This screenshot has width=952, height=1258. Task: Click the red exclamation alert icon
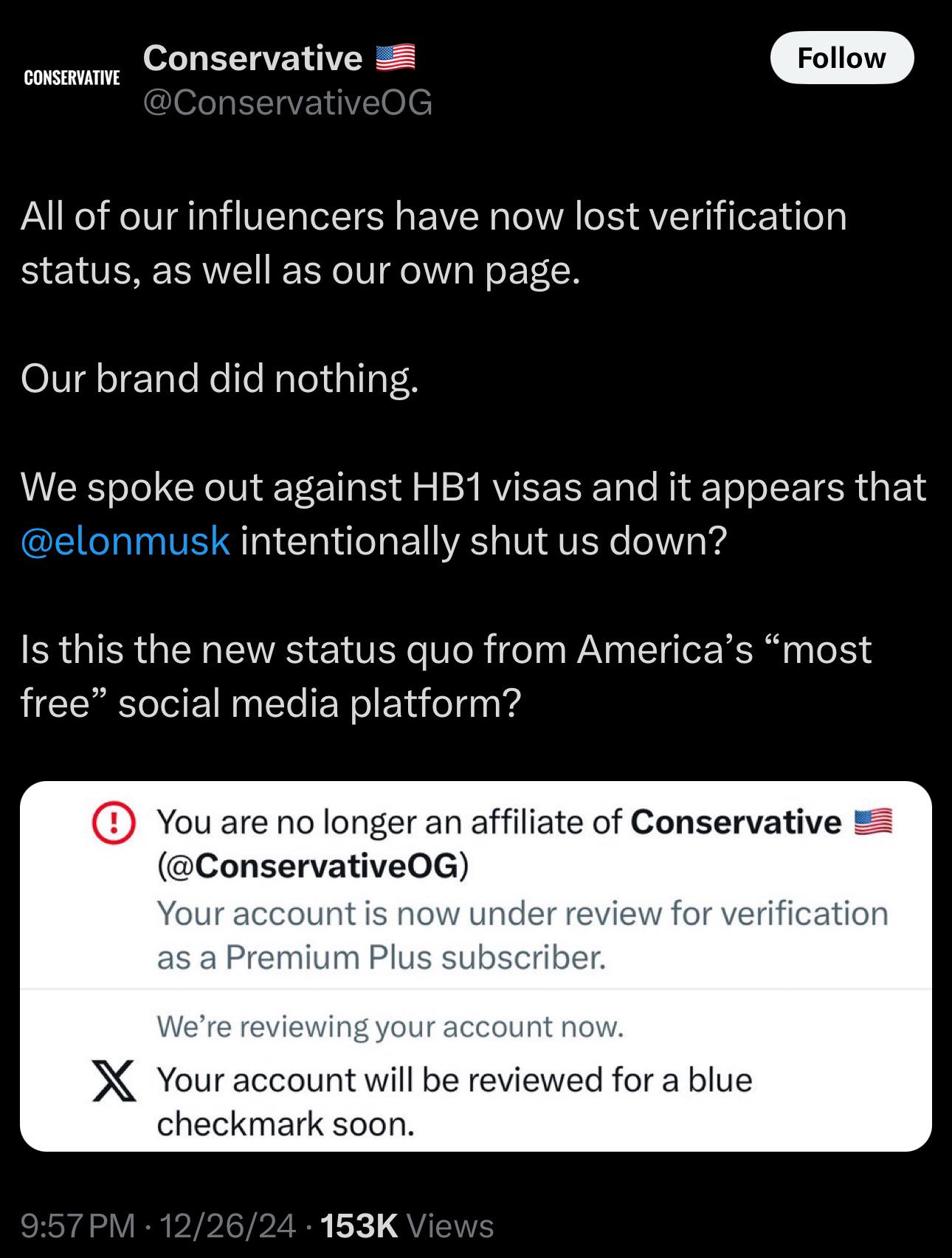pyautogui.click(x=114, y=823)
